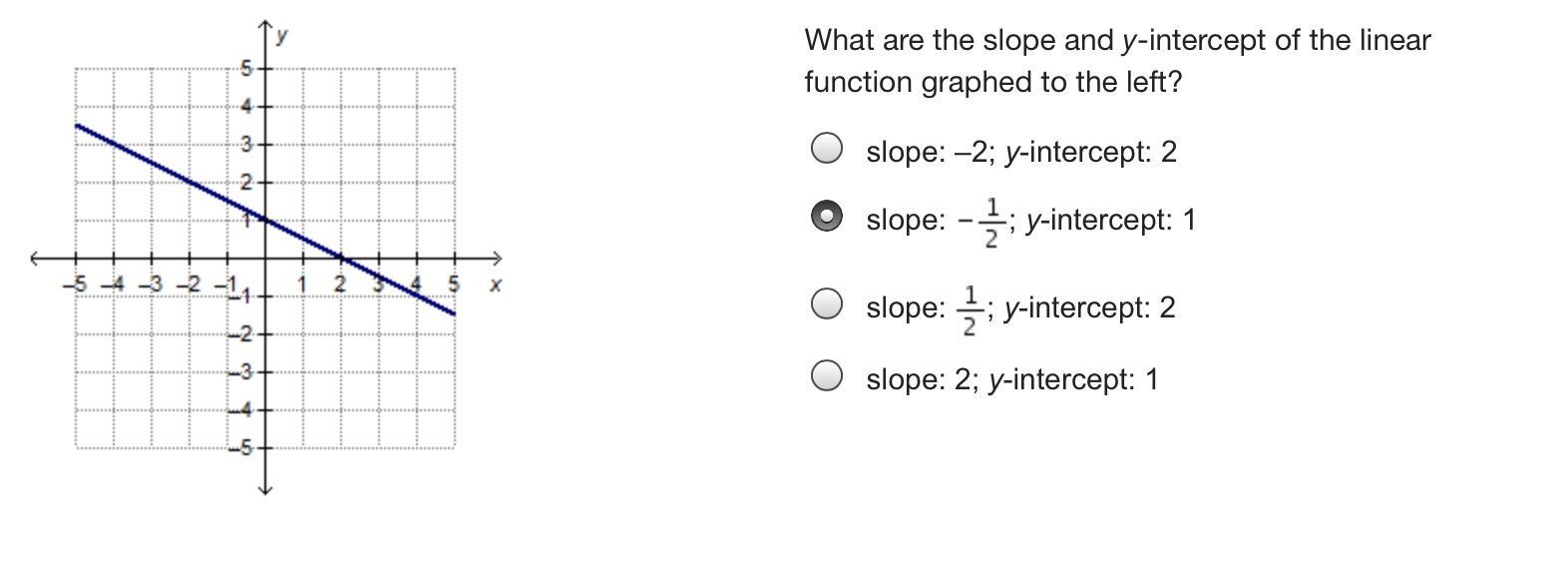The height and width of the screenshot is (577, 1568).
Task: Click the upward y-axis arrow
Action: 265,25
